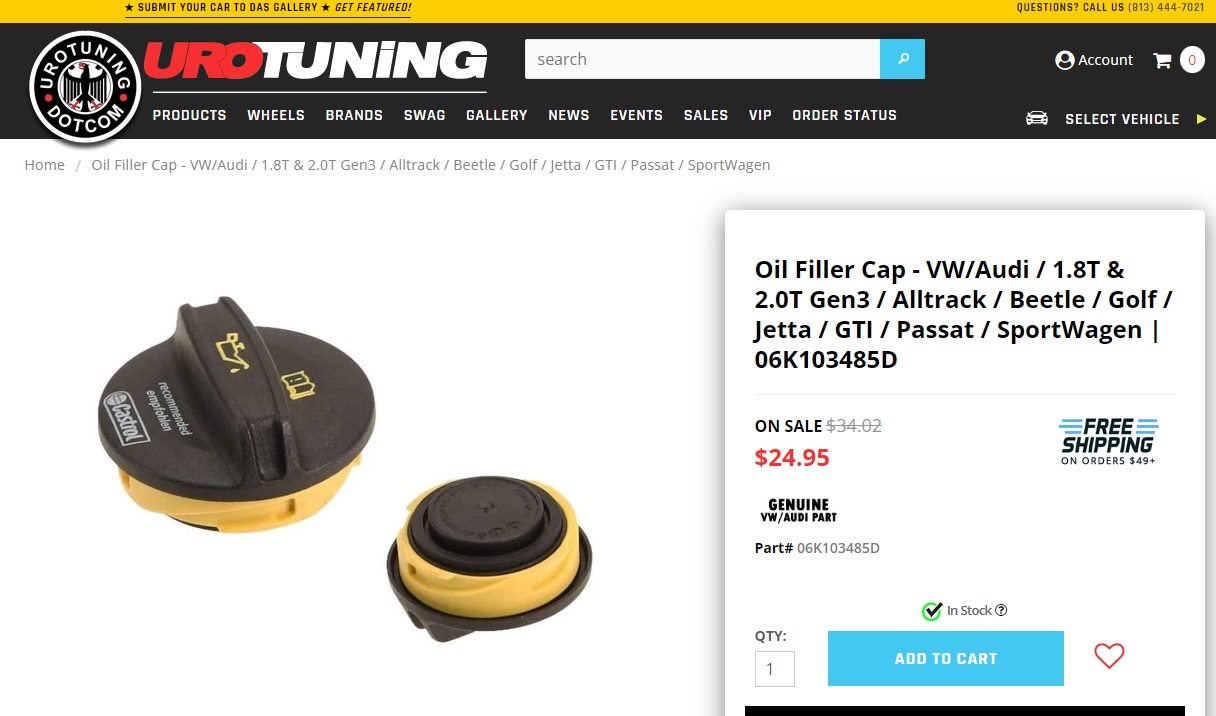
Task: Click the In Stock help question mark
Action: [x=1001, y=610]
